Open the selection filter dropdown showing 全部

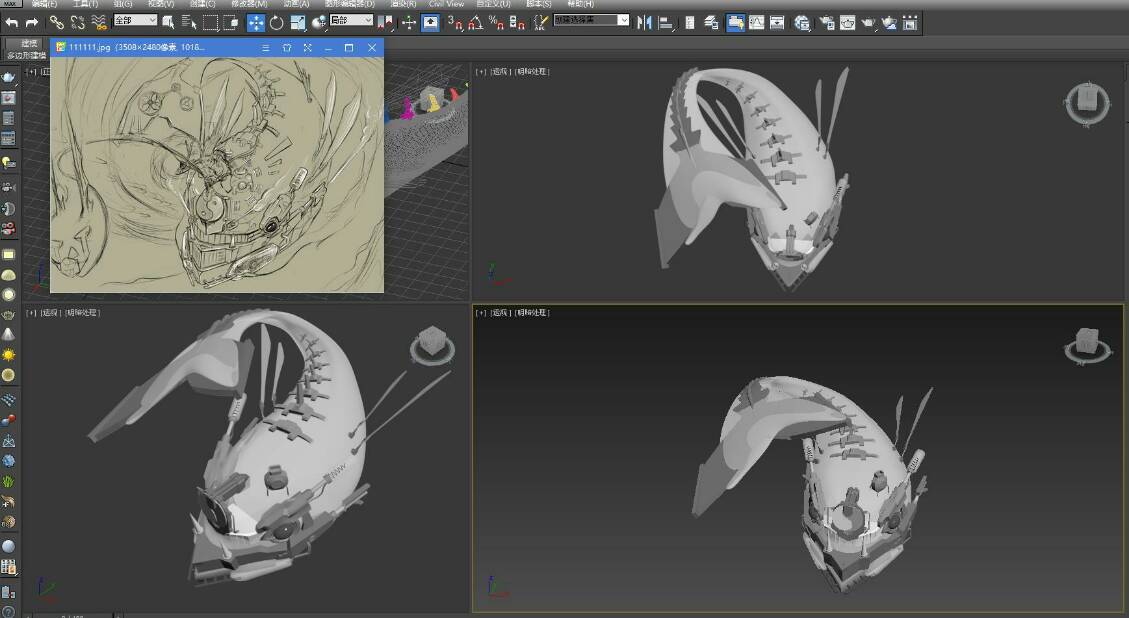coord(135,20)
